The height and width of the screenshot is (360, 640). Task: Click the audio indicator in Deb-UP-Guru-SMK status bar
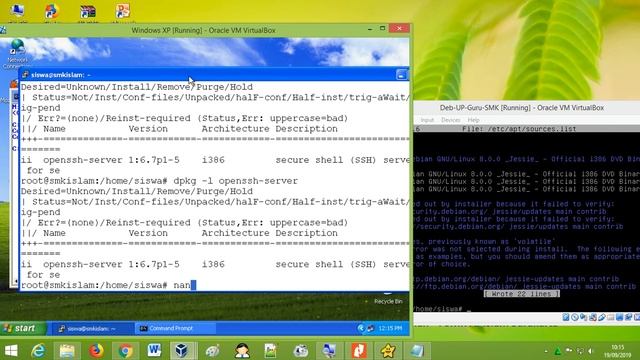coord(583,317)
